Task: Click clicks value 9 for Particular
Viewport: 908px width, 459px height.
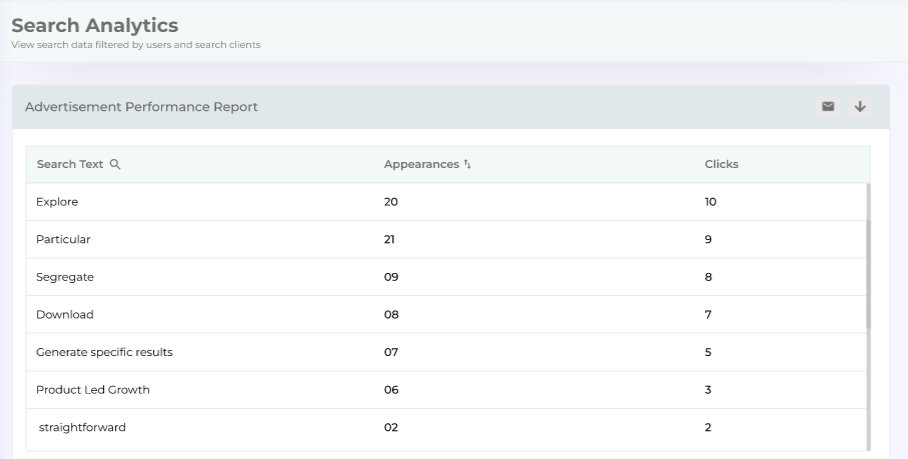Action: (x=708, y=240)
